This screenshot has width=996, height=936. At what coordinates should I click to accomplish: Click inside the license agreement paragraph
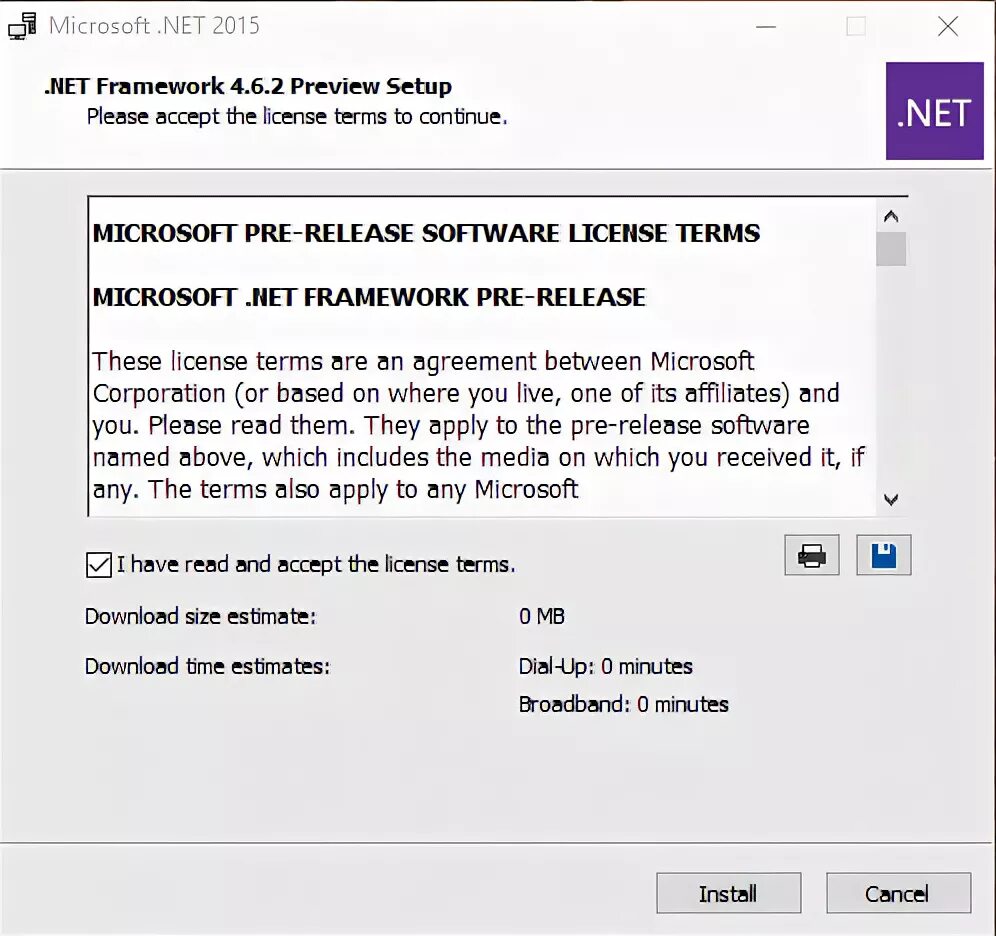tap(478, 425)
